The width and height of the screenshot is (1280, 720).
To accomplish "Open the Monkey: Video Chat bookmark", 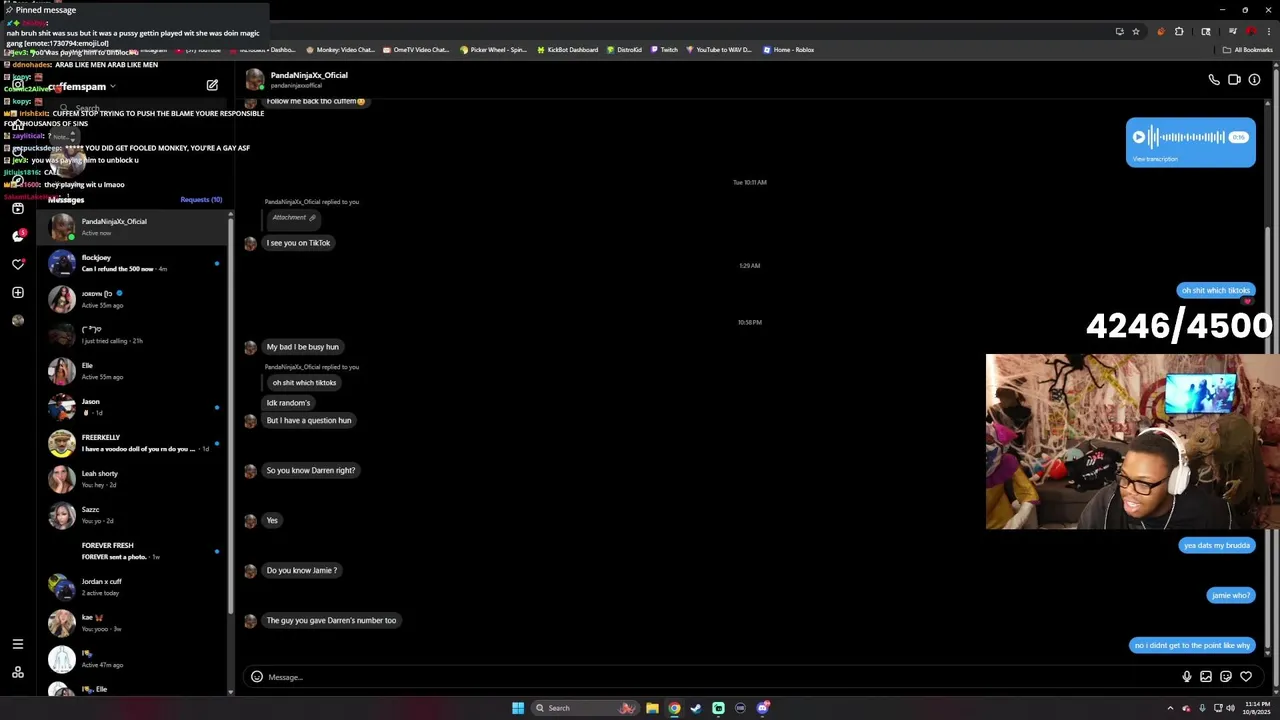I will click(x=340, y=50).
